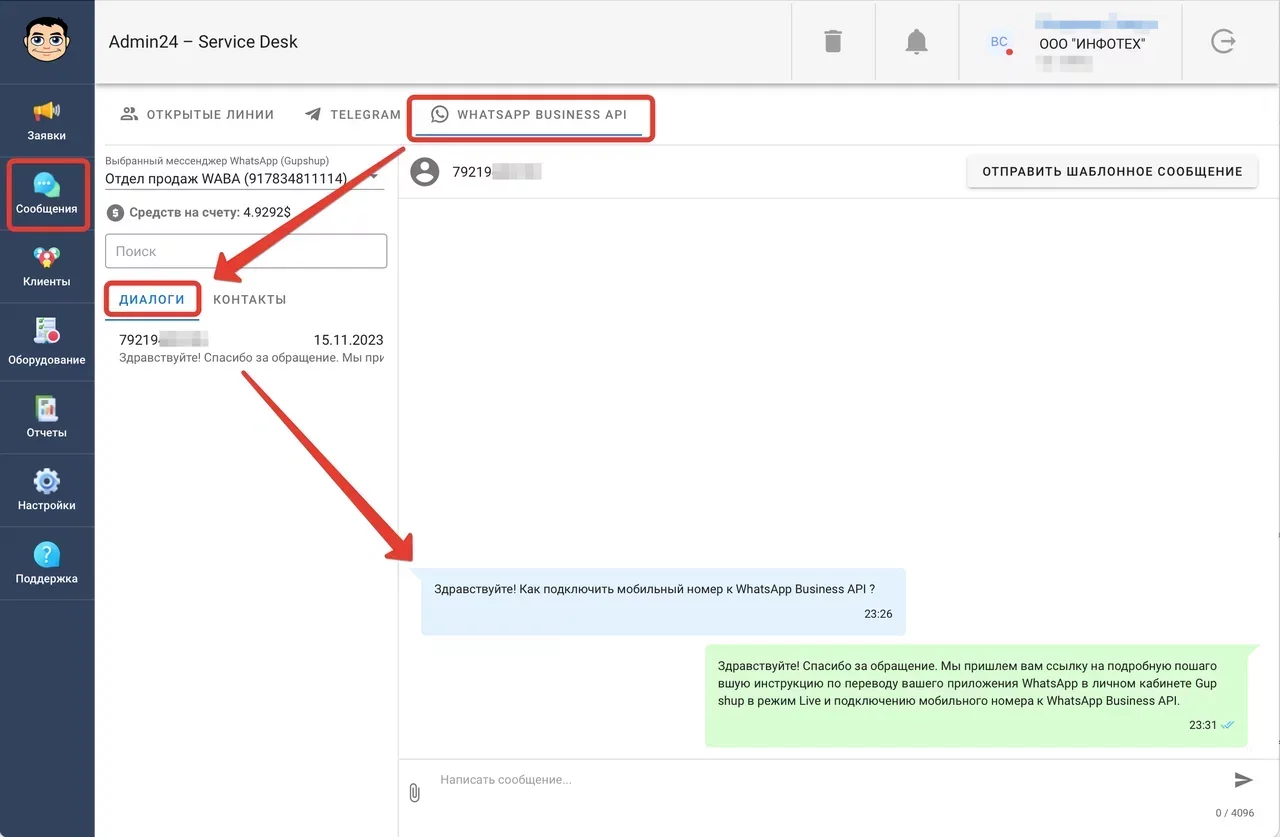This screenshot has width=1280, height=837.
Task: Click the logout icon in header
Action: [x=1223, y=41]
